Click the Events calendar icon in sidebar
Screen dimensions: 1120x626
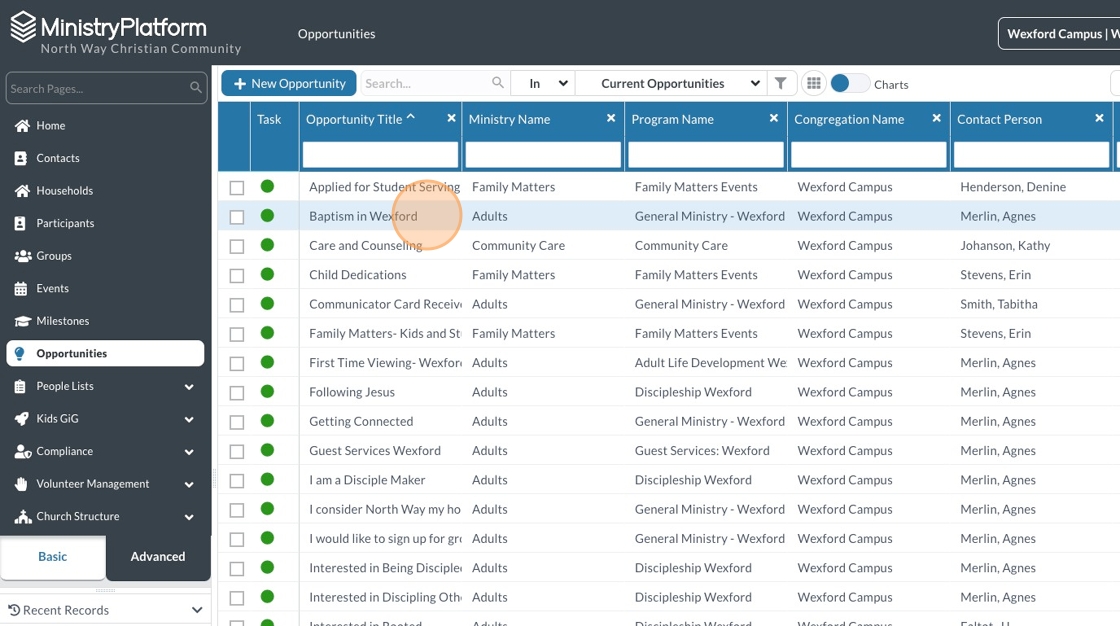coord(21,289)
